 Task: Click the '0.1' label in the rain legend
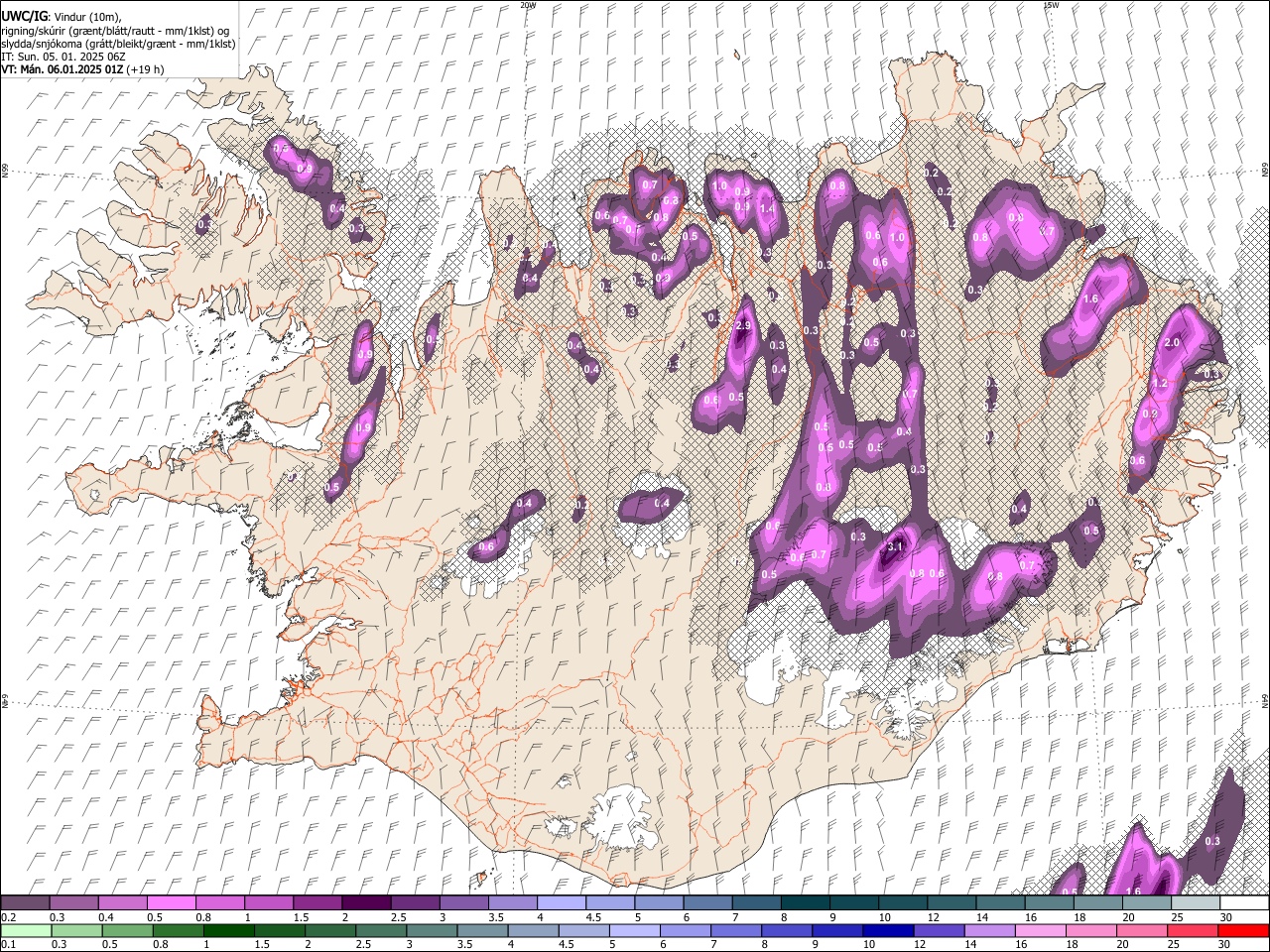pos(8,945)
